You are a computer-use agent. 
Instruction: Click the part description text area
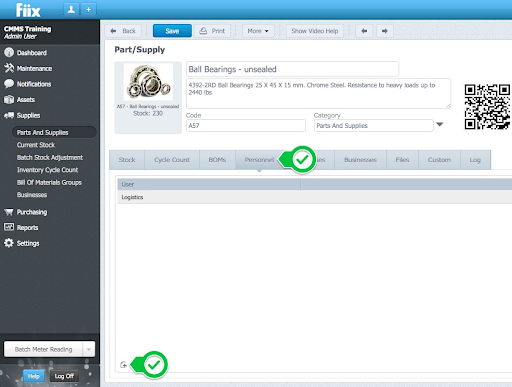[318, 93]
